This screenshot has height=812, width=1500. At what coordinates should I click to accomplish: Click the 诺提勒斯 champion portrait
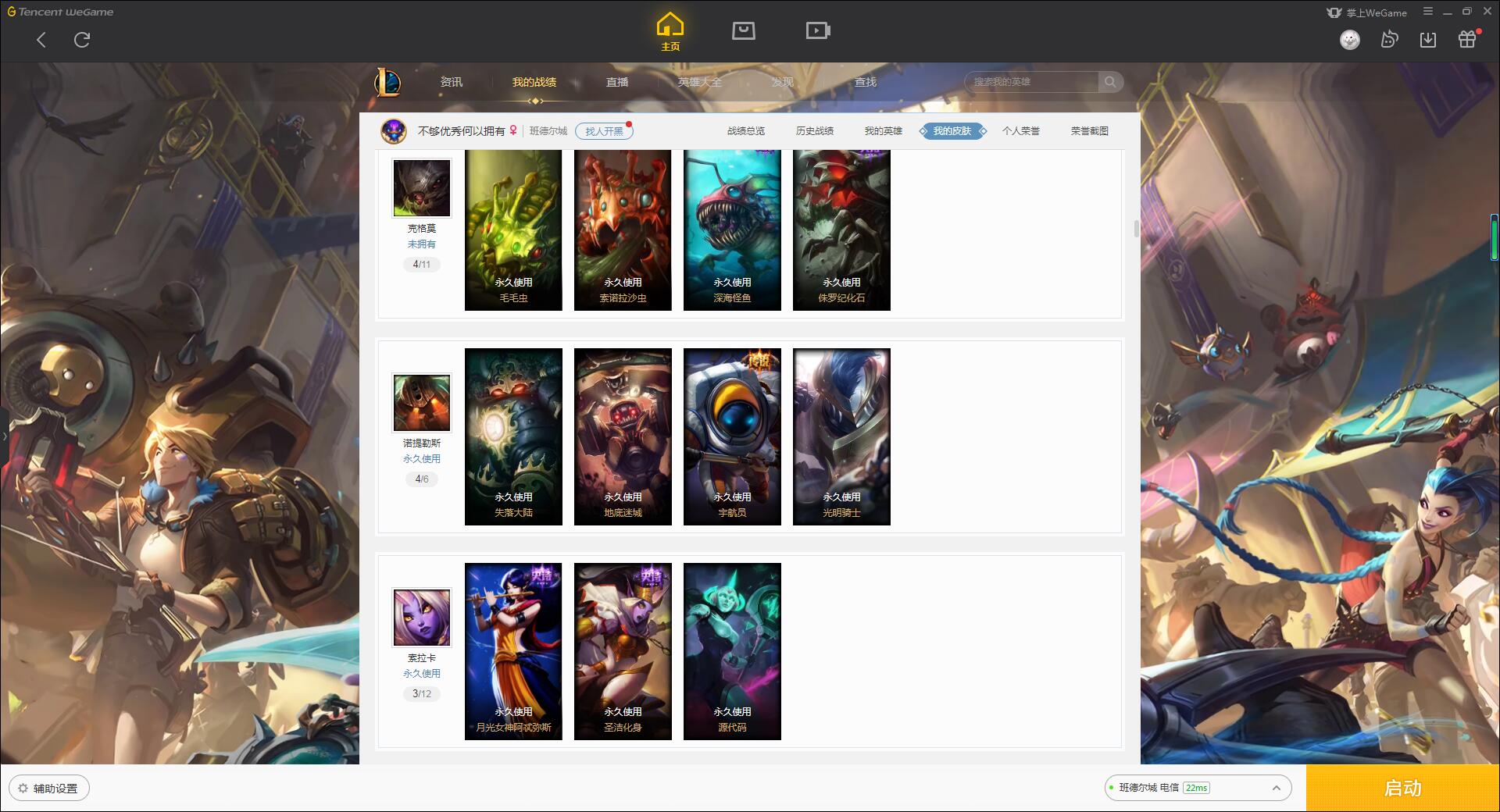coord(422,403)
